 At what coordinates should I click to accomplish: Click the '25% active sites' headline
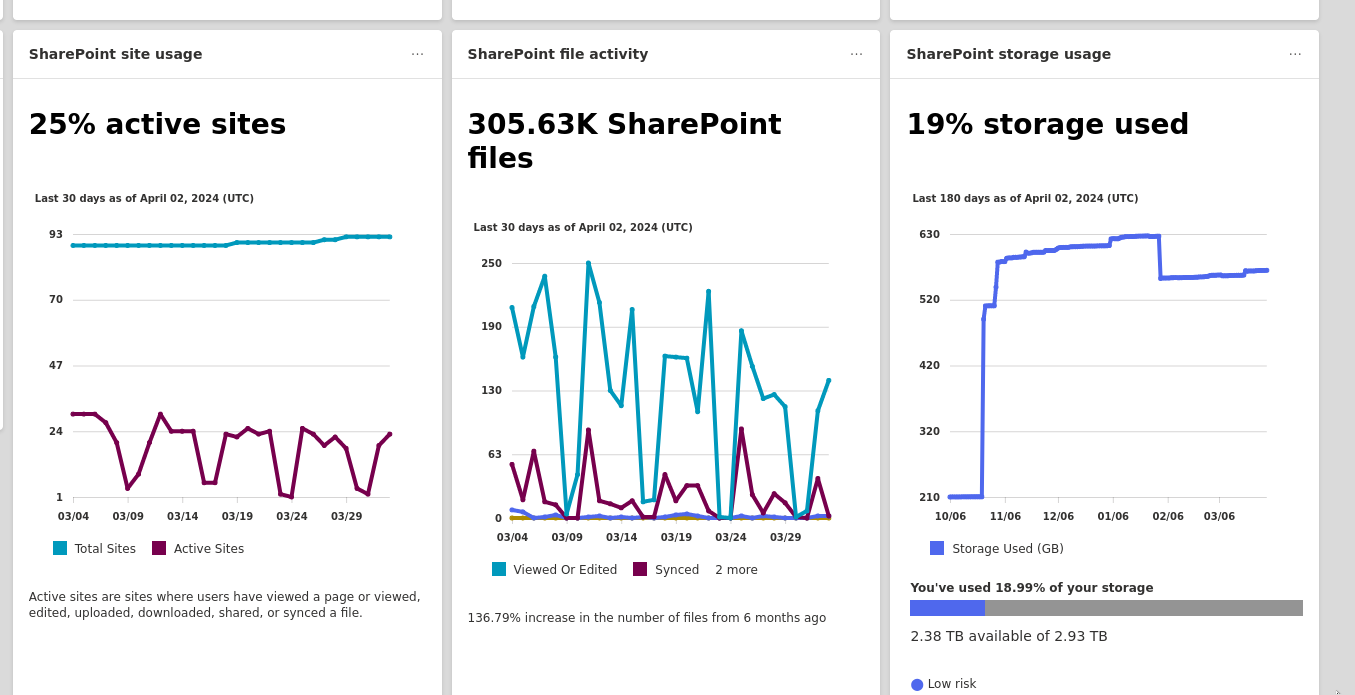pos(157,125)
